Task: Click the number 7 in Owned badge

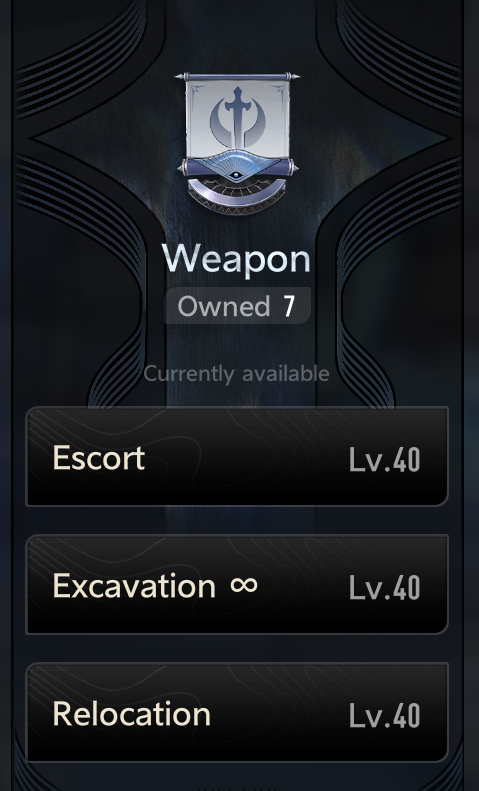Action: click(289, 306)
